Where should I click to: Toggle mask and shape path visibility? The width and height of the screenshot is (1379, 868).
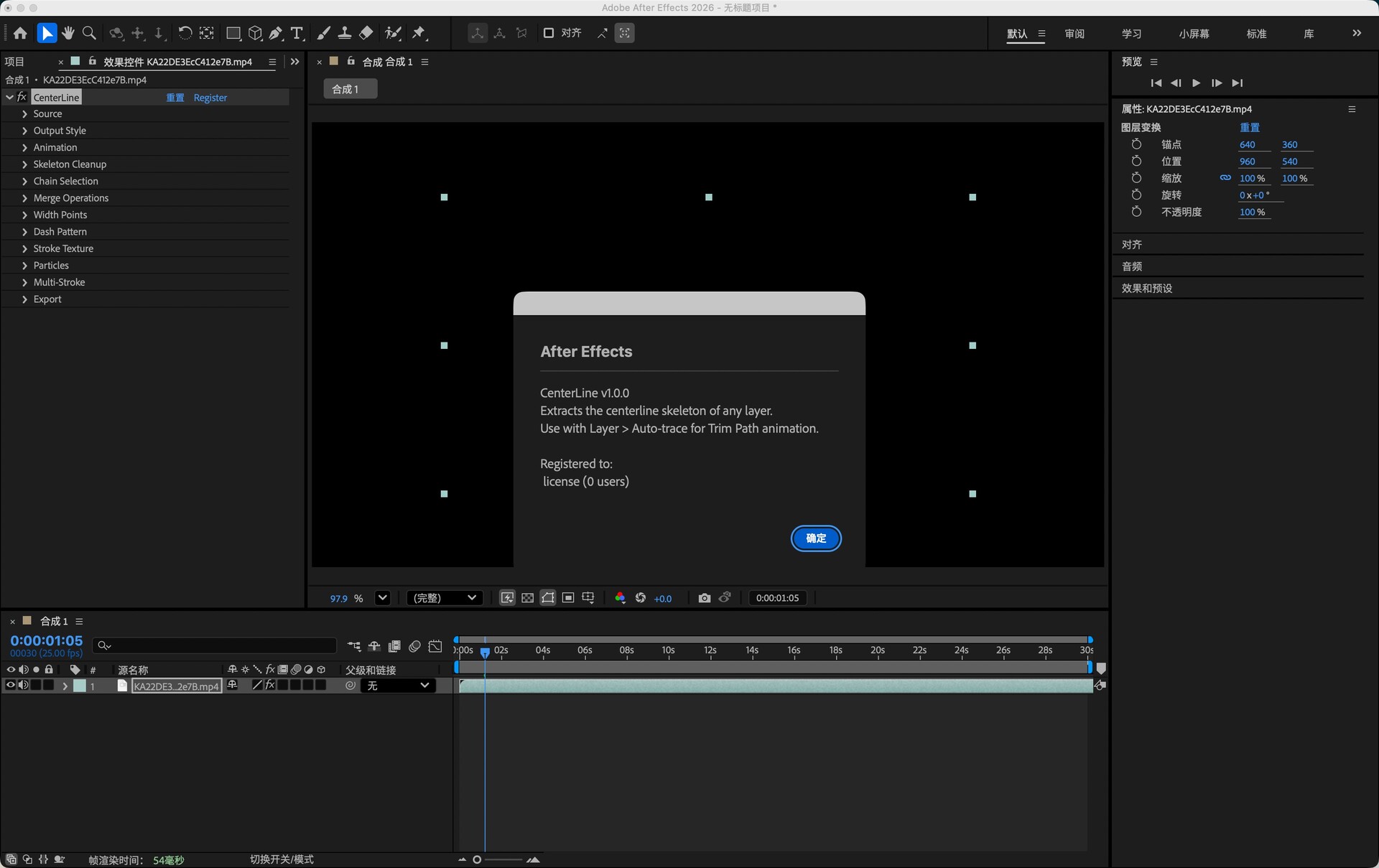548,598
